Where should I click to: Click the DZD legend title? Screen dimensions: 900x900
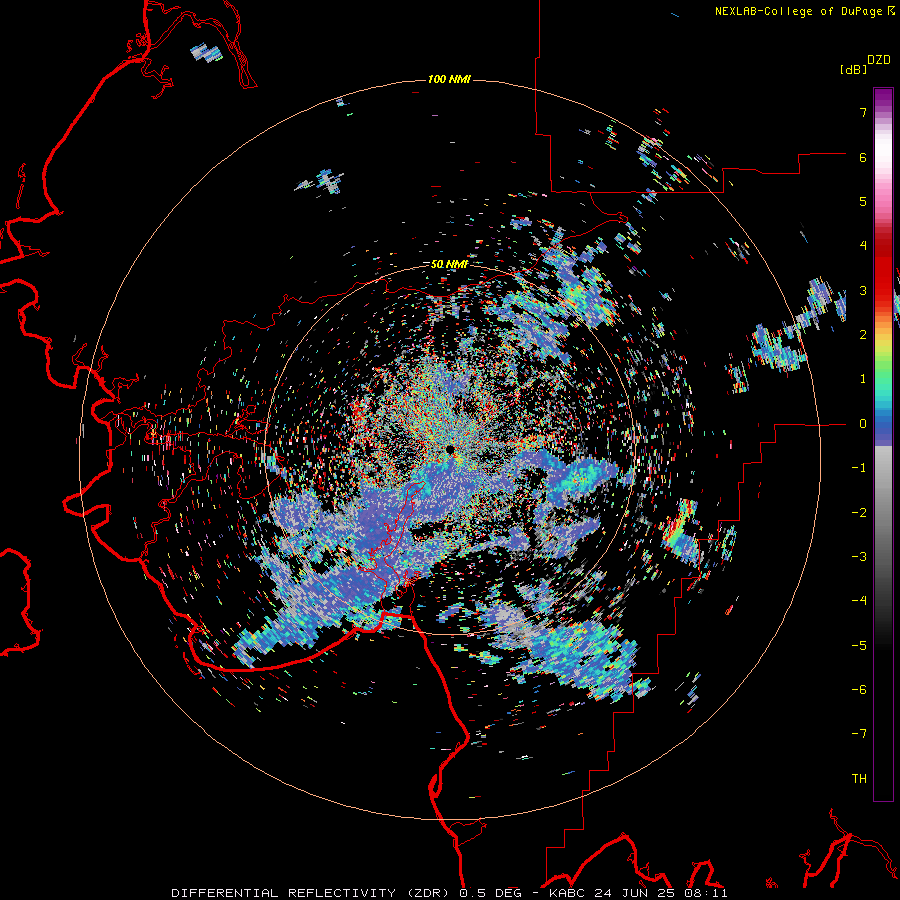coord(879,60)
